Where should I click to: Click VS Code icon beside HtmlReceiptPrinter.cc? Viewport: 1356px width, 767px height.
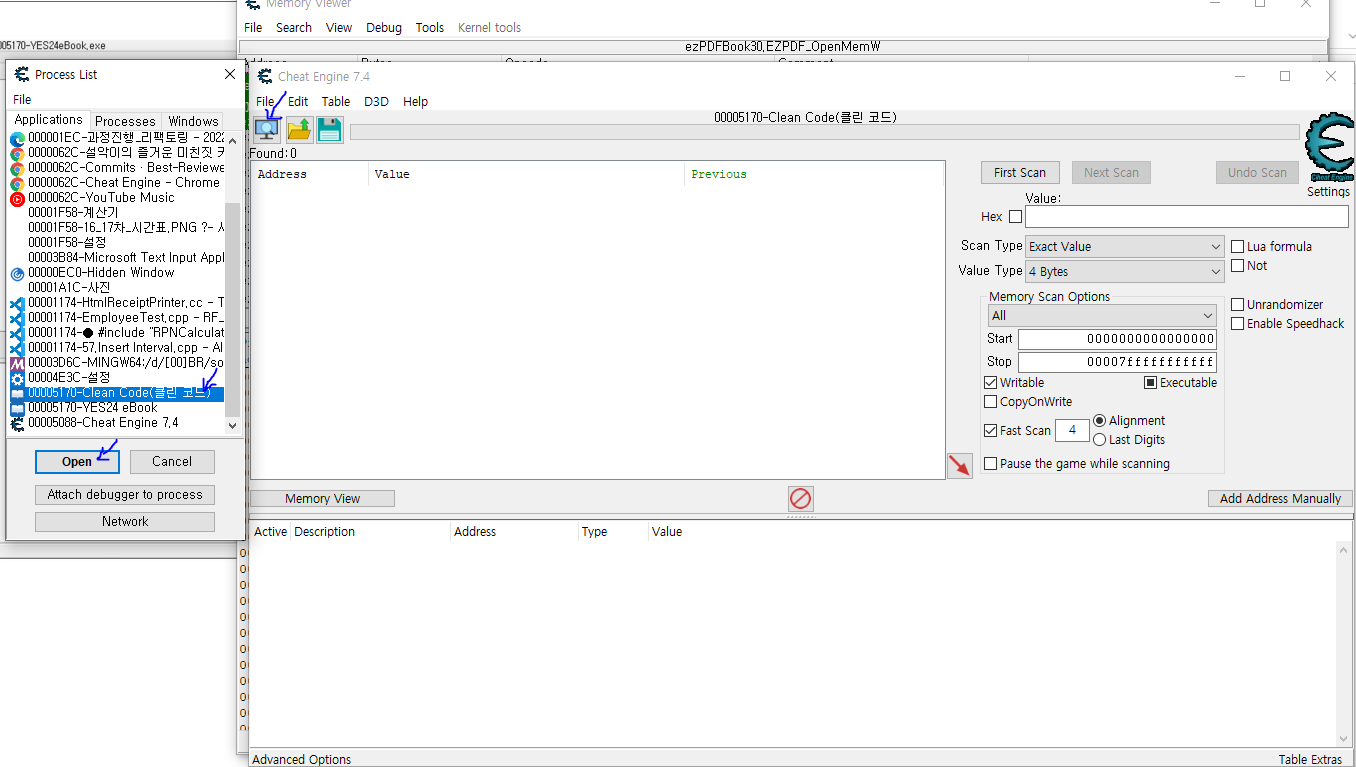(17, 303)
